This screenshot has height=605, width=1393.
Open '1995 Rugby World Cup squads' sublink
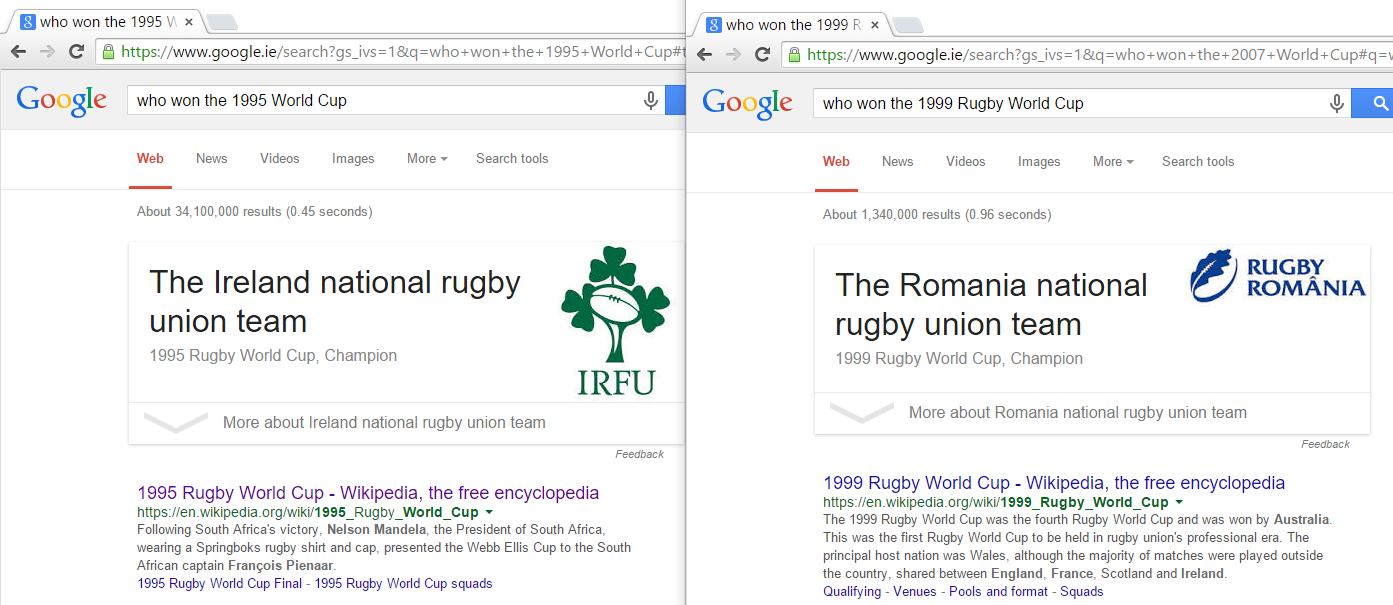coord(403,584)
